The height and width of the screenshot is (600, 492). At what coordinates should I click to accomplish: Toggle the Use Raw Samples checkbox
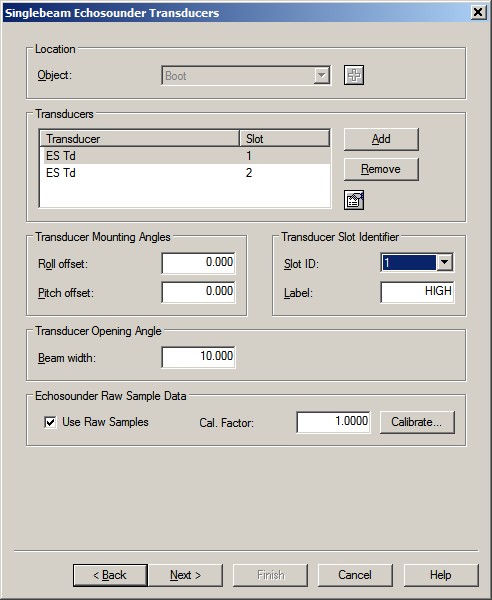(50, 422)
